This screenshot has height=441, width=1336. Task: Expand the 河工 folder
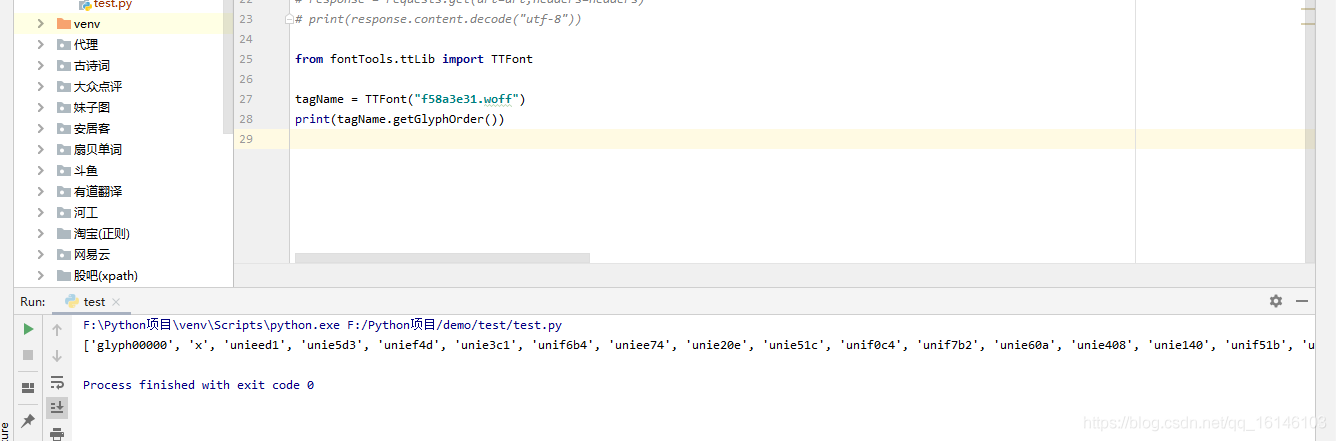pos(40,213)
